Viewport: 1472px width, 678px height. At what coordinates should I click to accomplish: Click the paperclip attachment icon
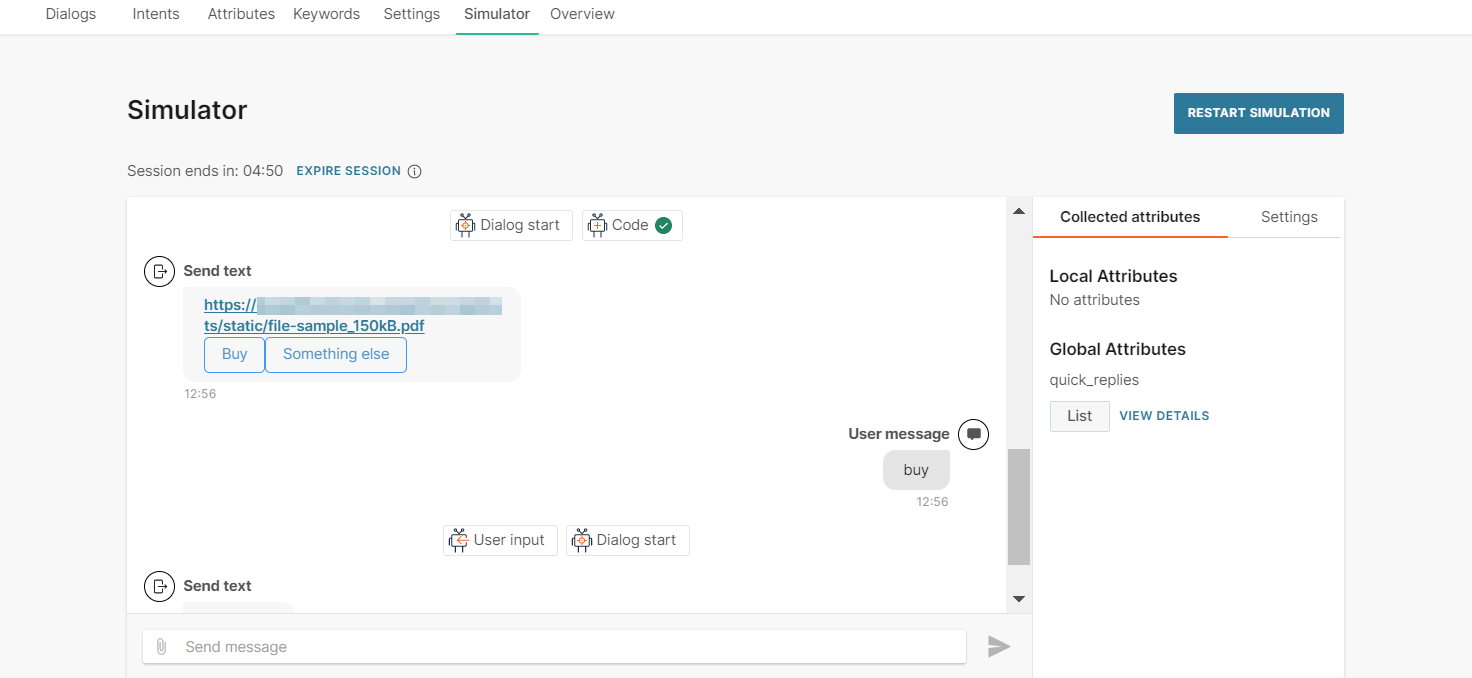[x=161, y=647]
